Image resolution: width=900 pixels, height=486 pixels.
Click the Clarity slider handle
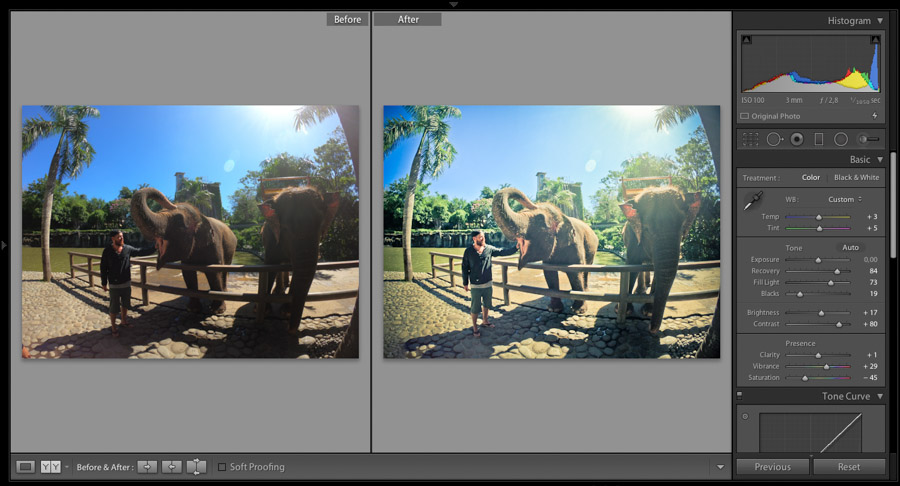point(818,355)
